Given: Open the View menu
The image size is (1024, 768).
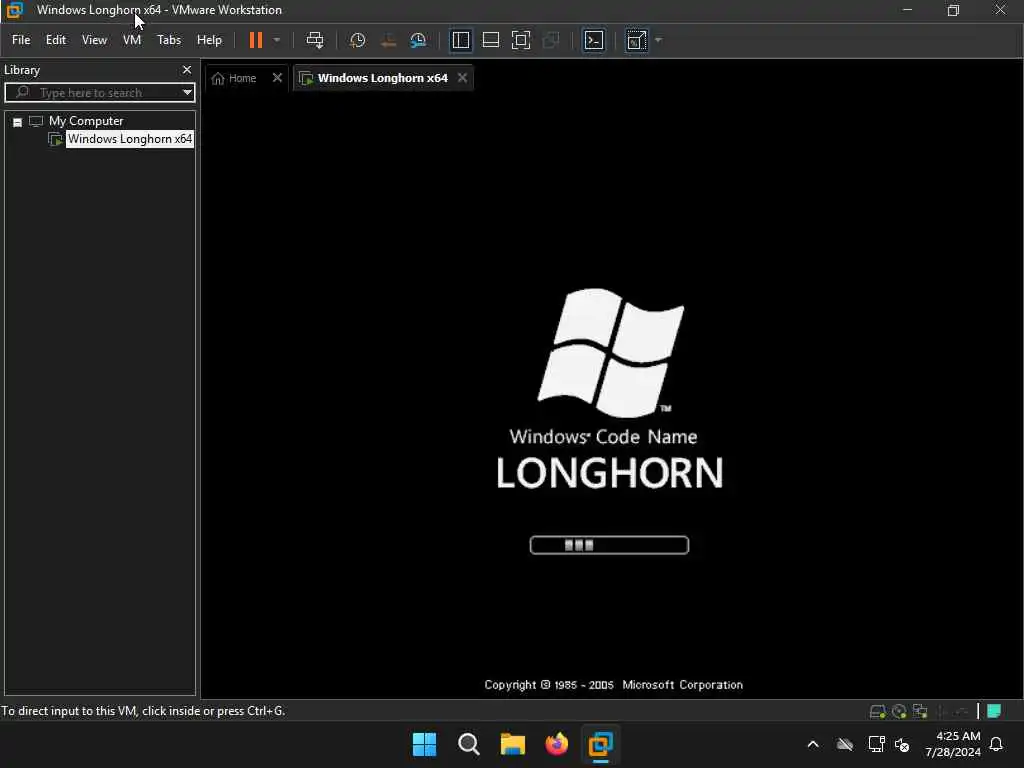Looking at the screenshot, I should click(94, 40).
